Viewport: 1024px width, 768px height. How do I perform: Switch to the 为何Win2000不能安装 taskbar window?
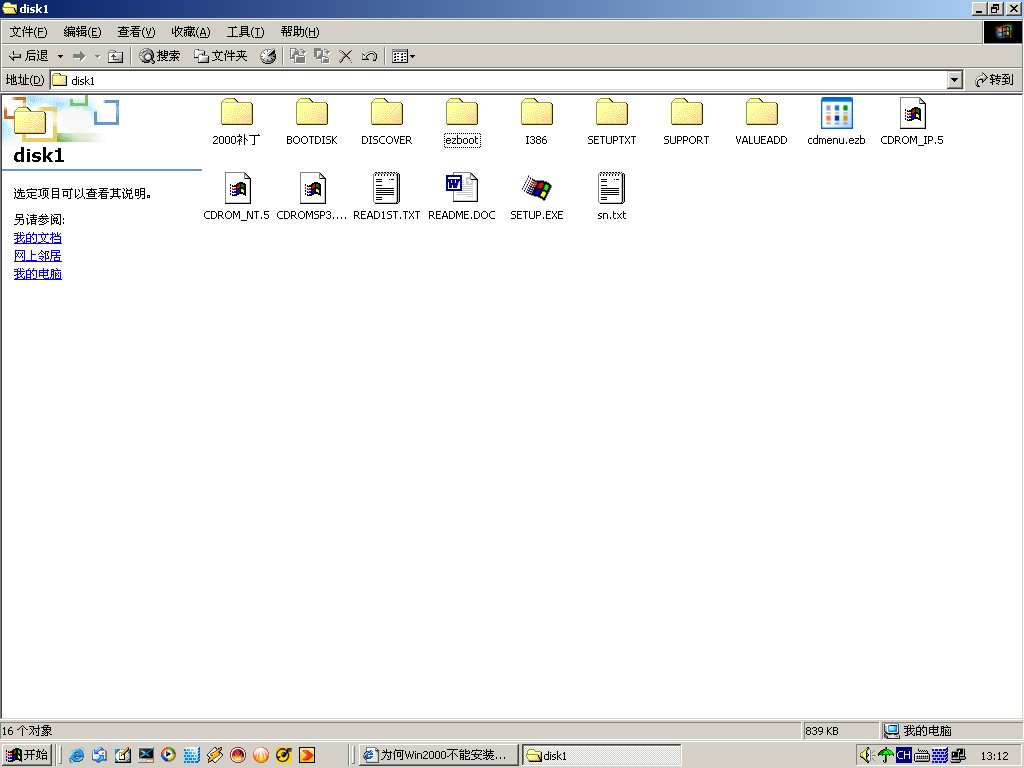pos(438,755)
